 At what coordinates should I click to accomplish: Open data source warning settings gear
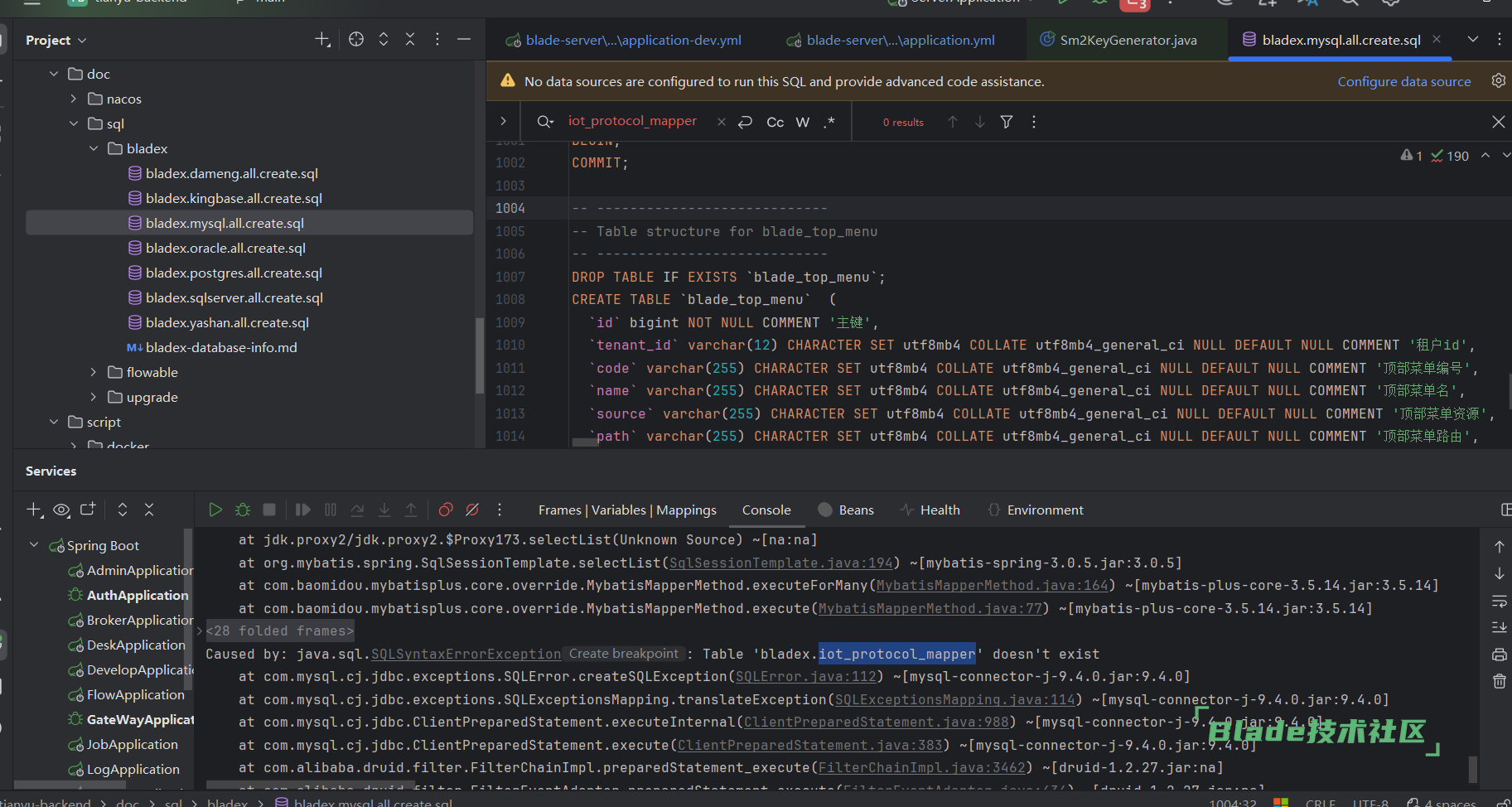click(x=1498, y=81)
